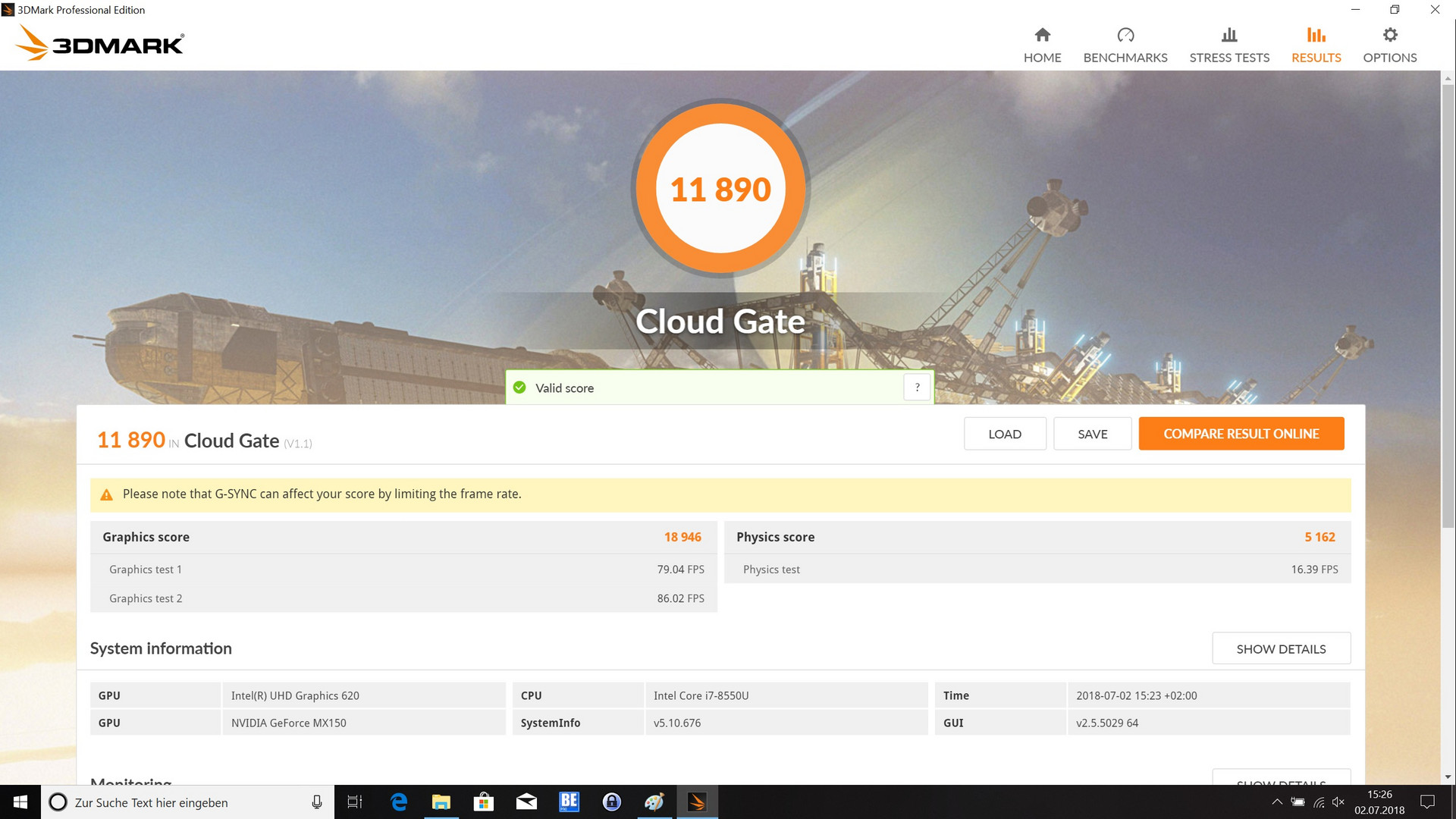Click the 3DMark logo
The width and height of the screenshot is (1456, 819).
click(x=100, y=43)
